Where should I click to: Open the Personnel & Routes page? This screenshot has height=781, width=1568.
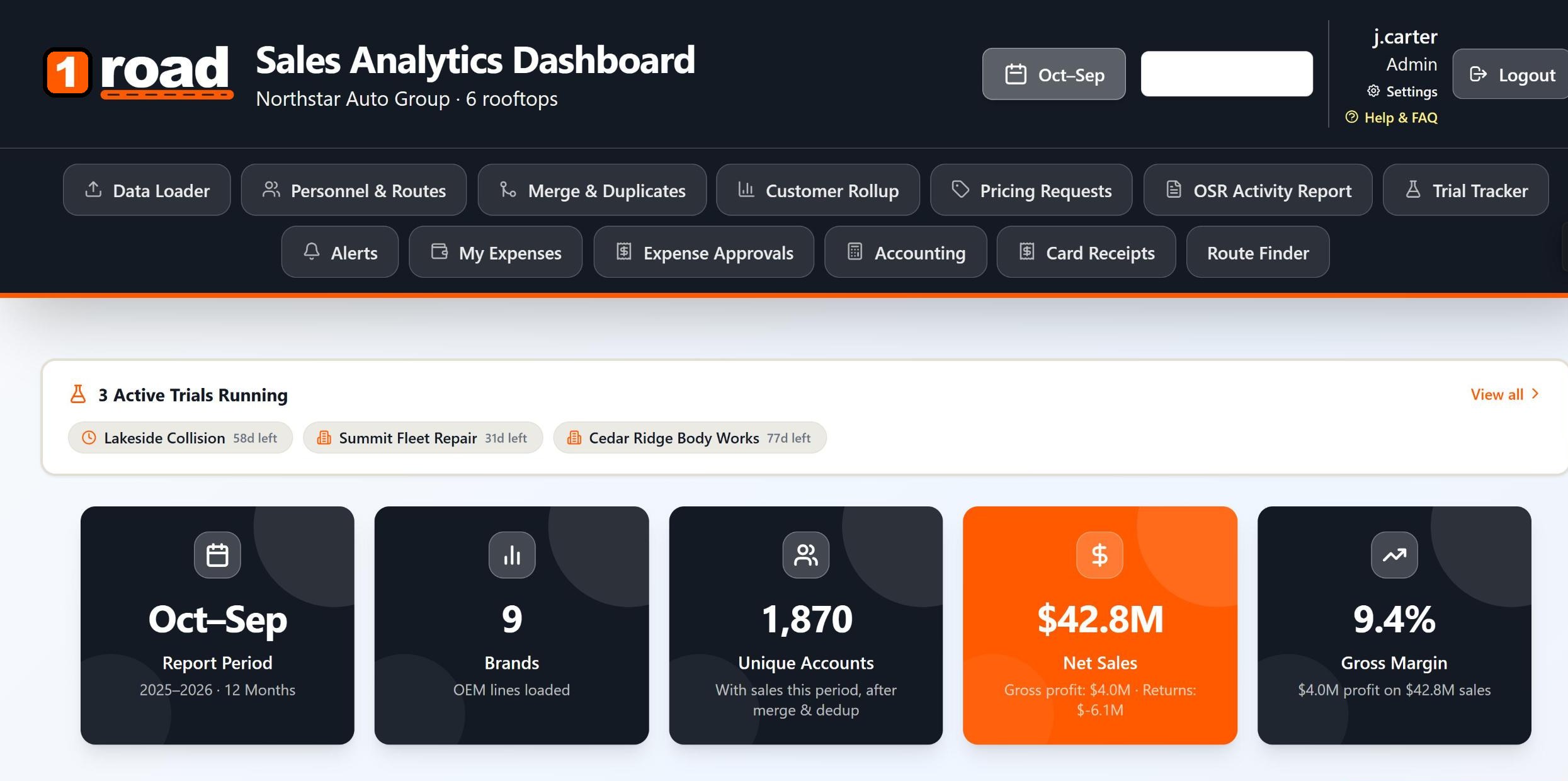tap(354, 190)
